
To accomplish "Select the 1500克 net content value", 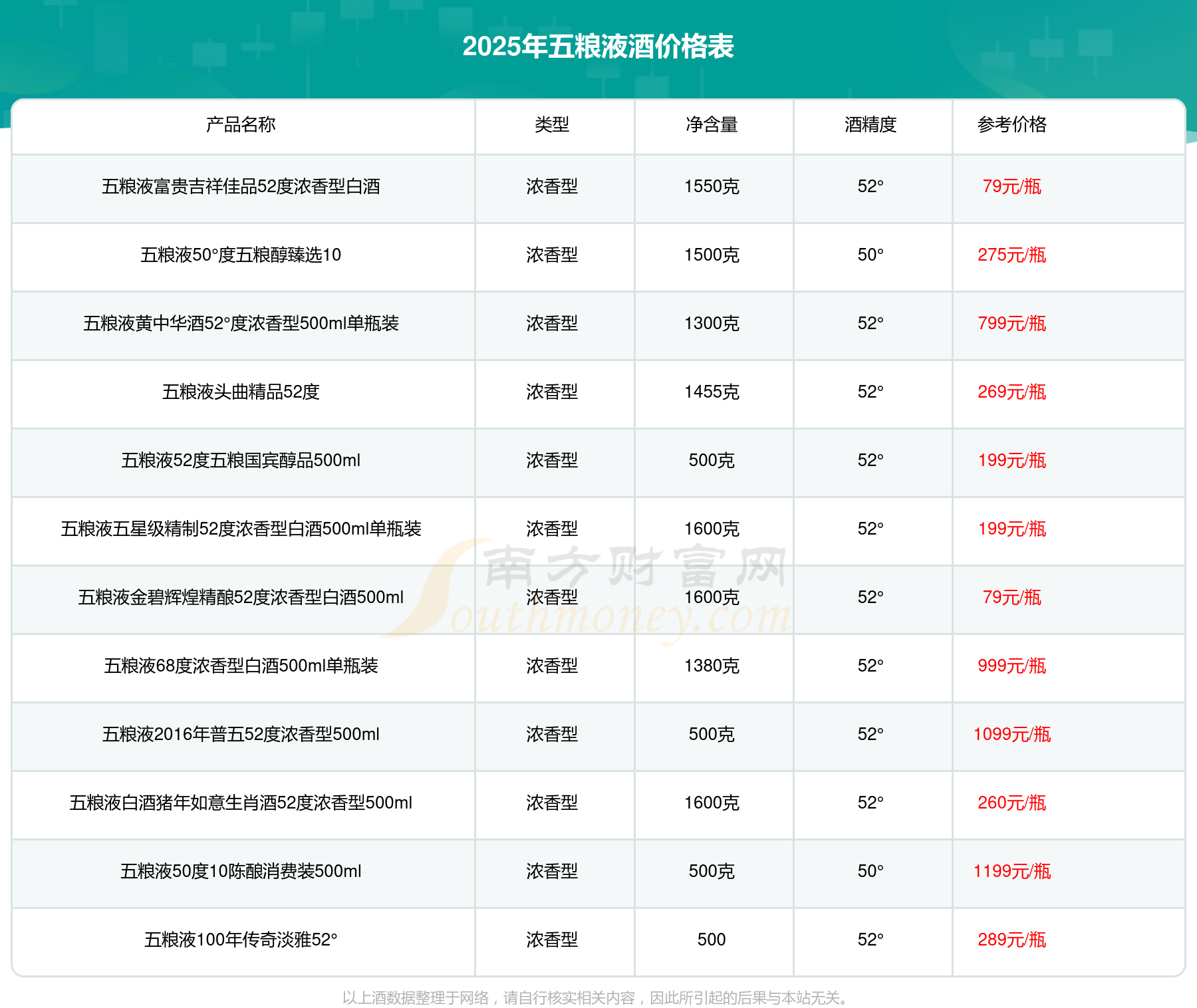I will click(x=712, y=255).
